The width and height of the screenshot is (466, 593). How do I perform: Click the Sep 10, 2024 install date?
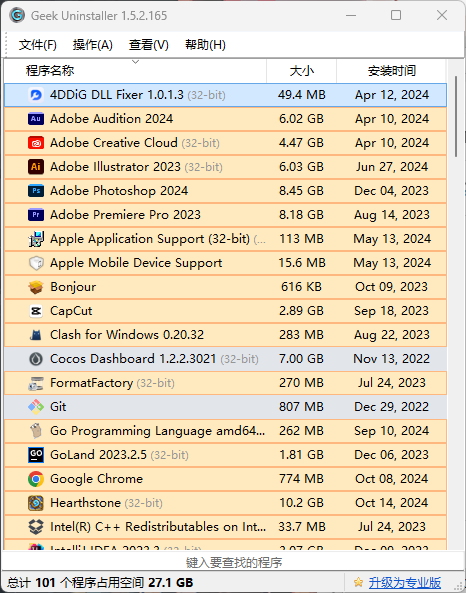tap(392, 431)
